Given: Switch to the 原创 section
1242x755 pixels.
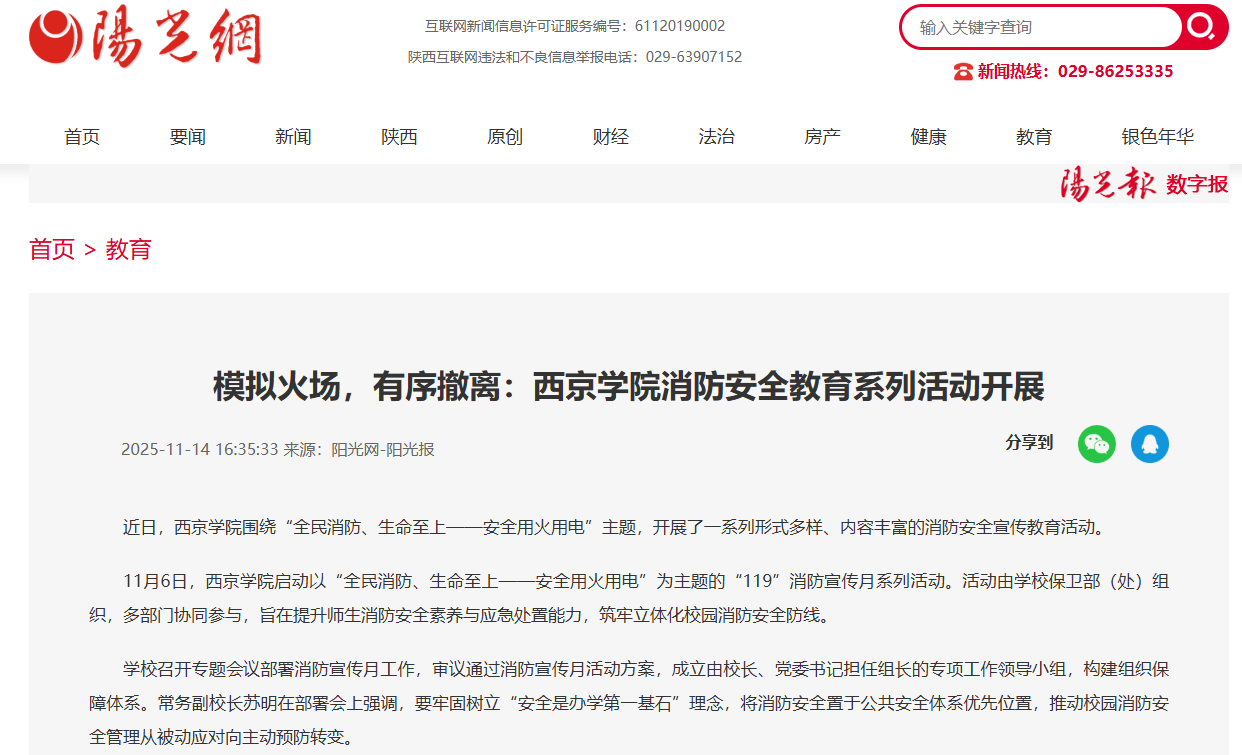Looking at the screenshot, I should point(505,137).
